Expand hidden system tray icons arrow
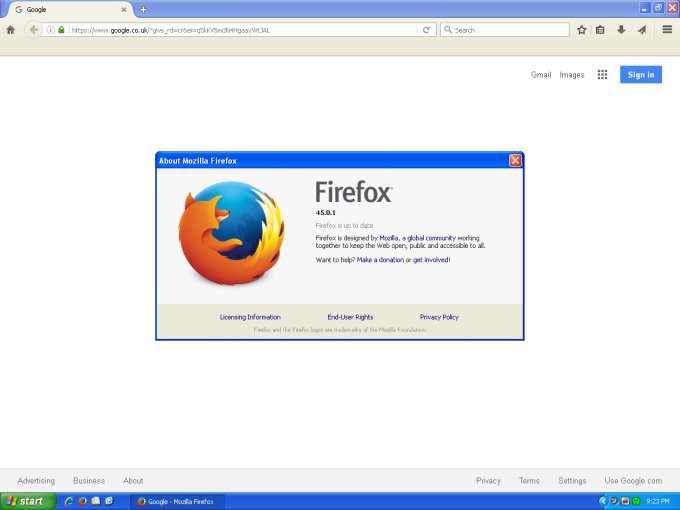This screenshot has height=510, width=680. click(x=602, y=501)
